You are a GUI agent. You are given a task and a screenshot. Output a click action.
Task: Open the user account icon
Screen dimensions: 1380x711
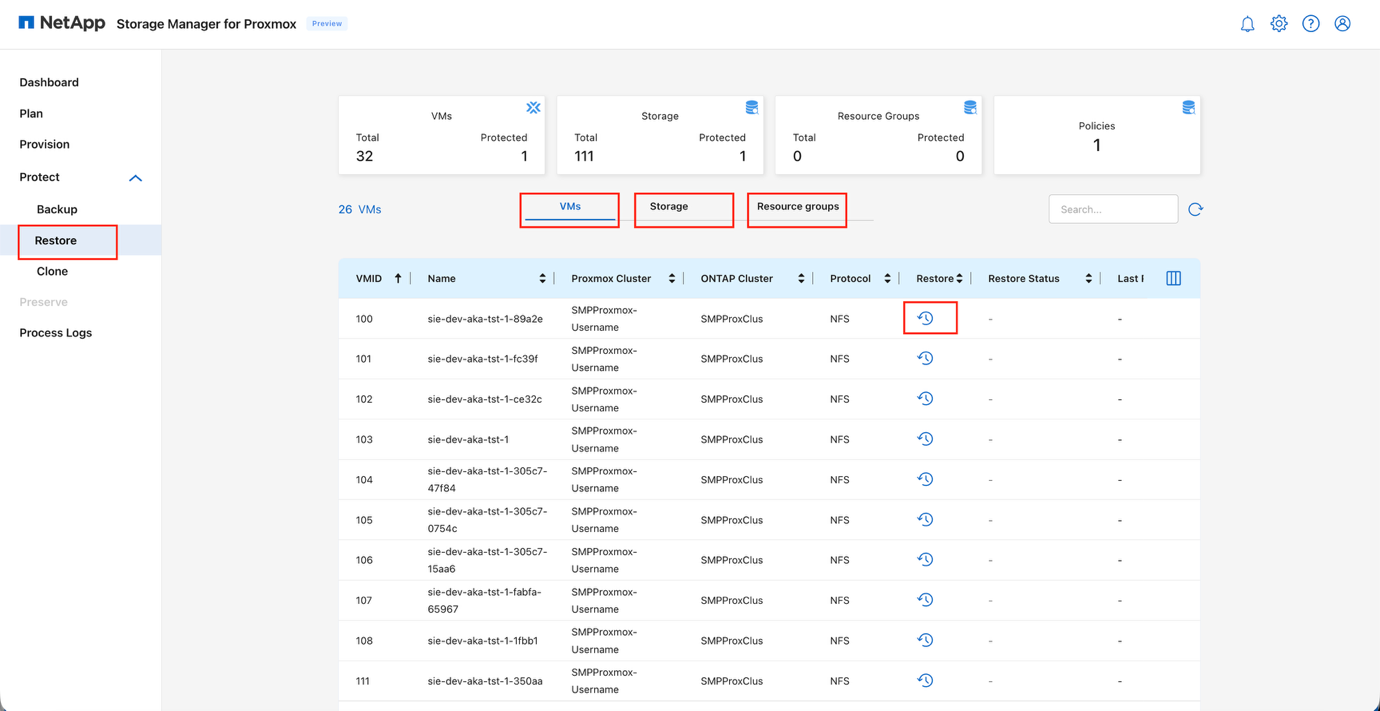(x=1342, y=23)
